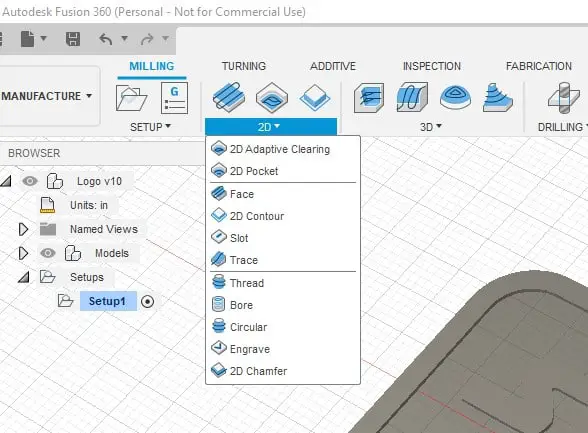Viewport: 588px width, 433px height.
Task: Click the Face toolpath ribbon icon
Action: pyautogui.click(x=229, y=97)
